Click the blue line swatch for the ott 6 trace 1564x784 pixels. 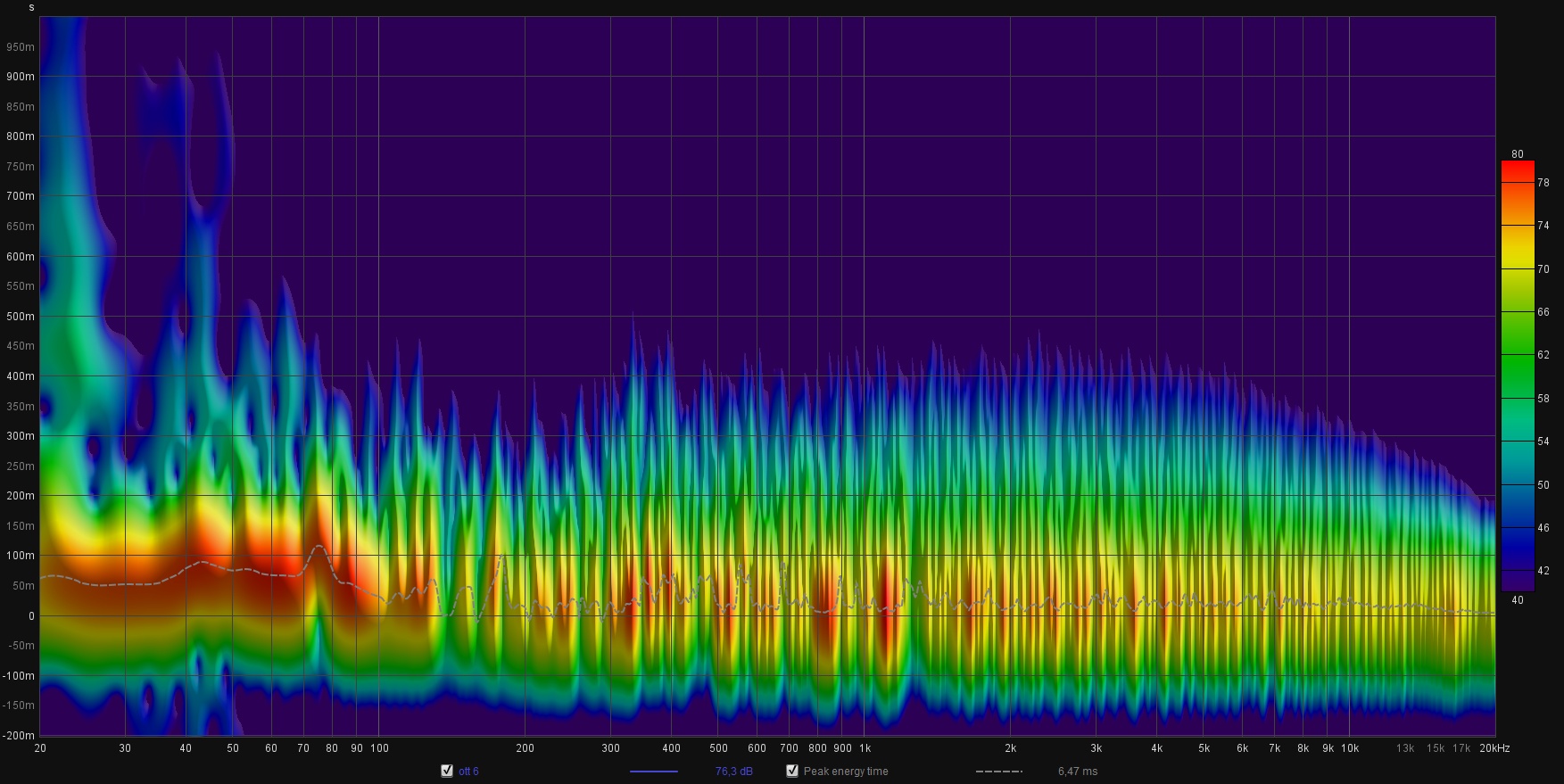click(x=654, y=772)
